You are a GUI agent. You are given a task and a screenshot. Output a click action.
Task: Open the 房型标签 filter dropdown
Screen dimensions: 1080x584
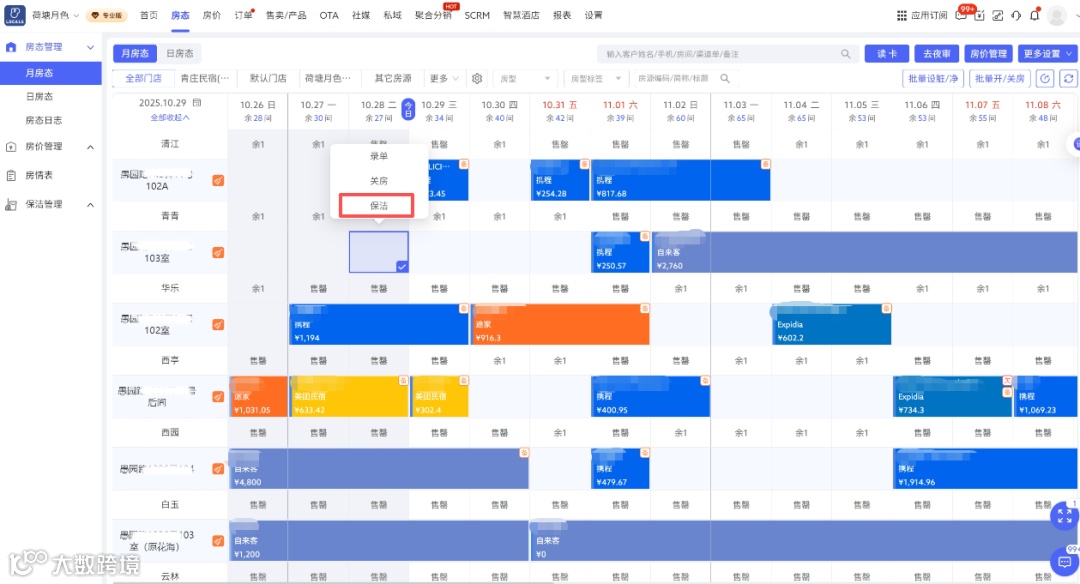595,79
